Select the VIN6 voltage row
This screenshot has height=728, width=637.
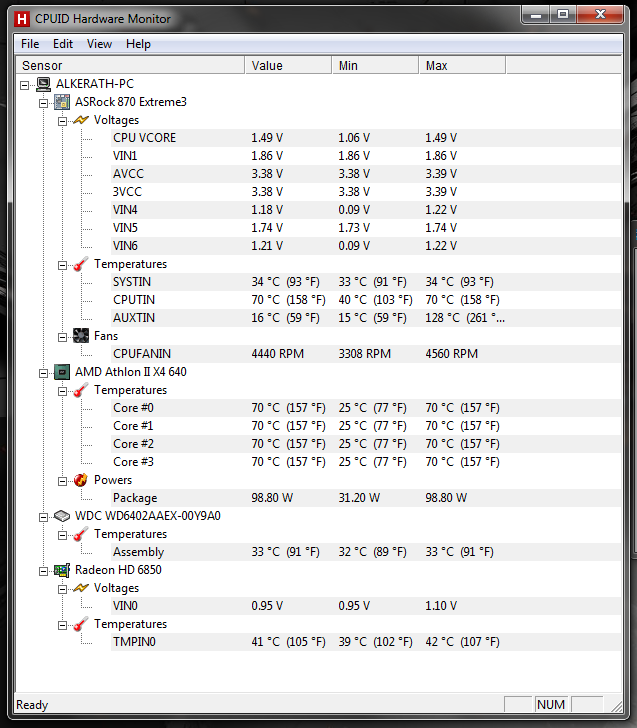pos(366,246)
